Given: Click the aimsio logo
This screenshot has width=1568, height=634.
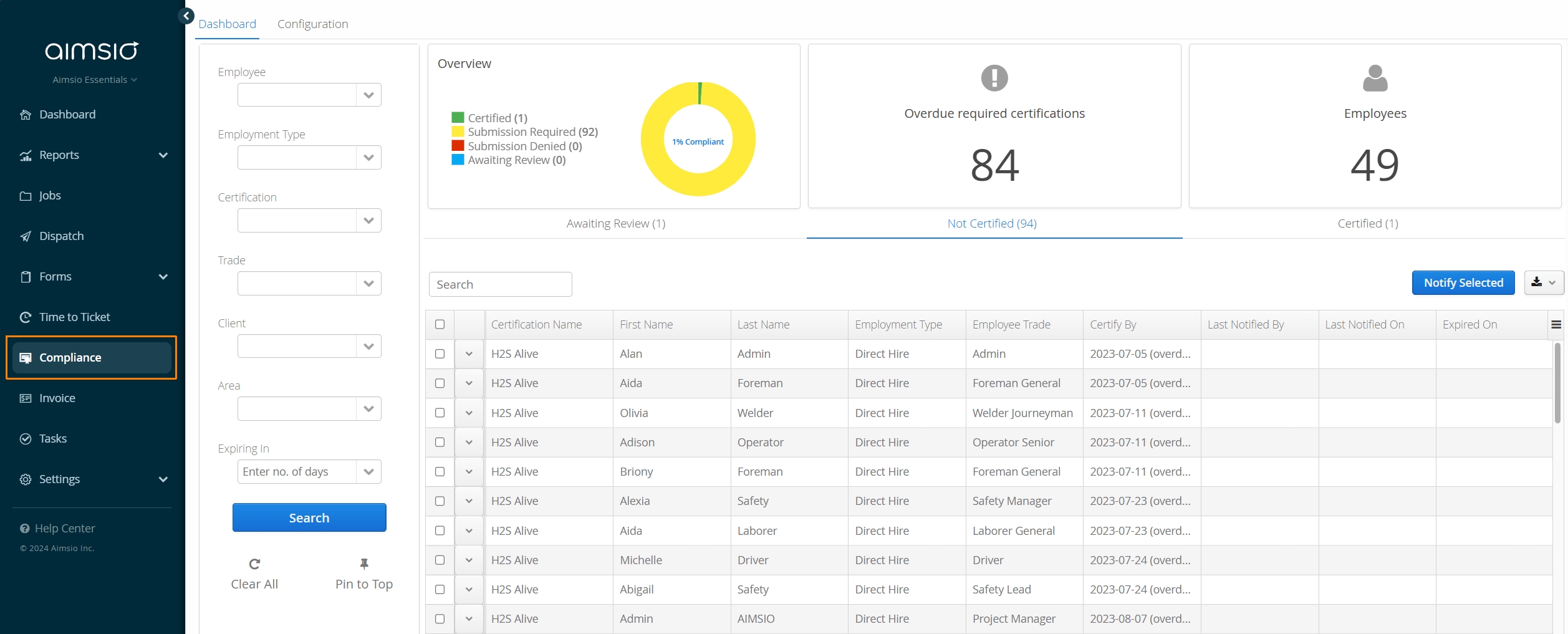Looking at the screenshot, I should point(92,50).
